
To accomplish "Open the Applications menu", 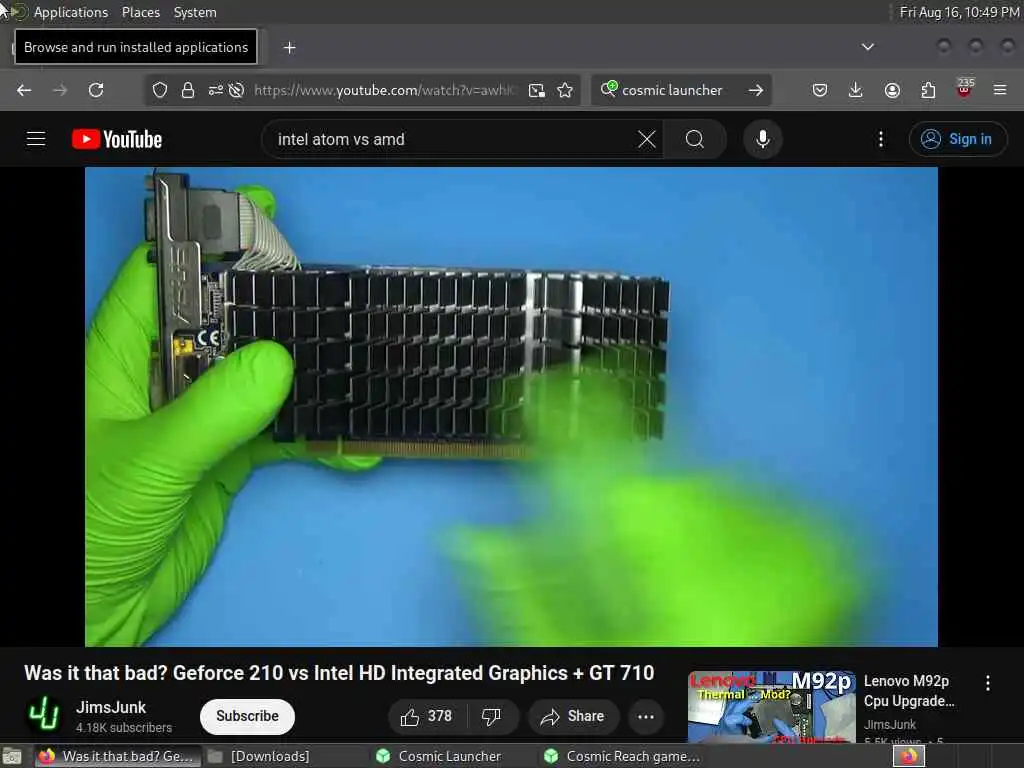I will pos(71,12).
